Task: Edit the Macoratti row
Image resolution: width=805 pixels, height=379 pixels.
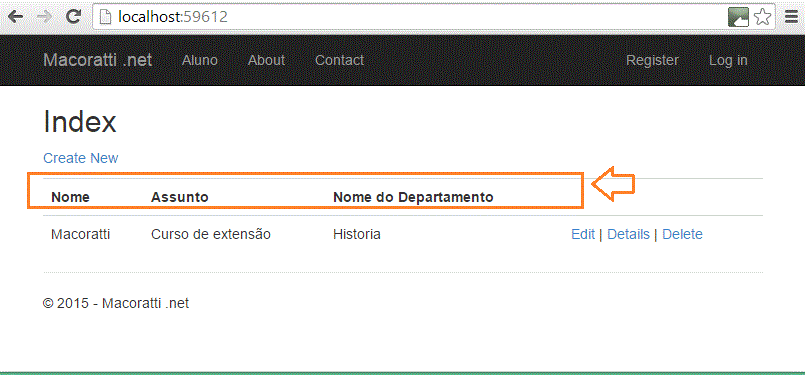Action: [x=583, y=234]
